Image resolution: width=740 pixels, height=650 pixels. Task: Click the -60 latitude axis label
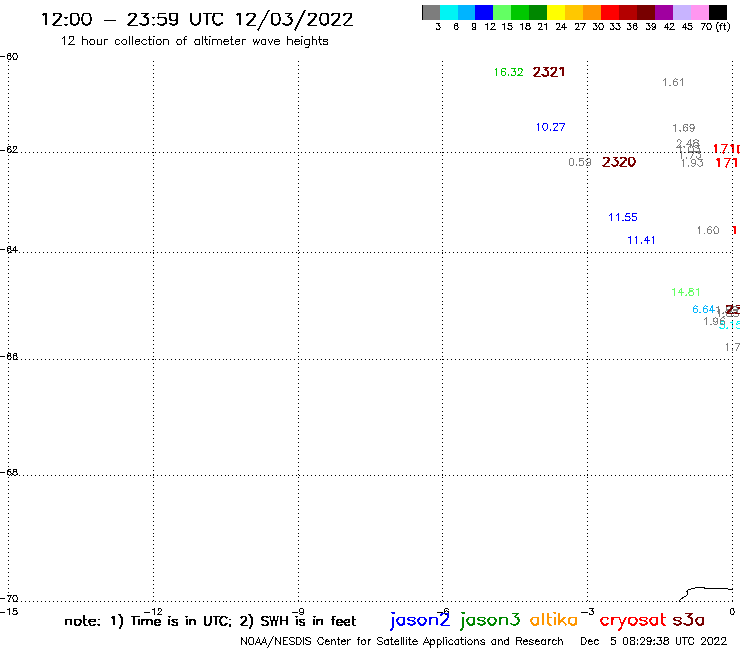point(9,57)
